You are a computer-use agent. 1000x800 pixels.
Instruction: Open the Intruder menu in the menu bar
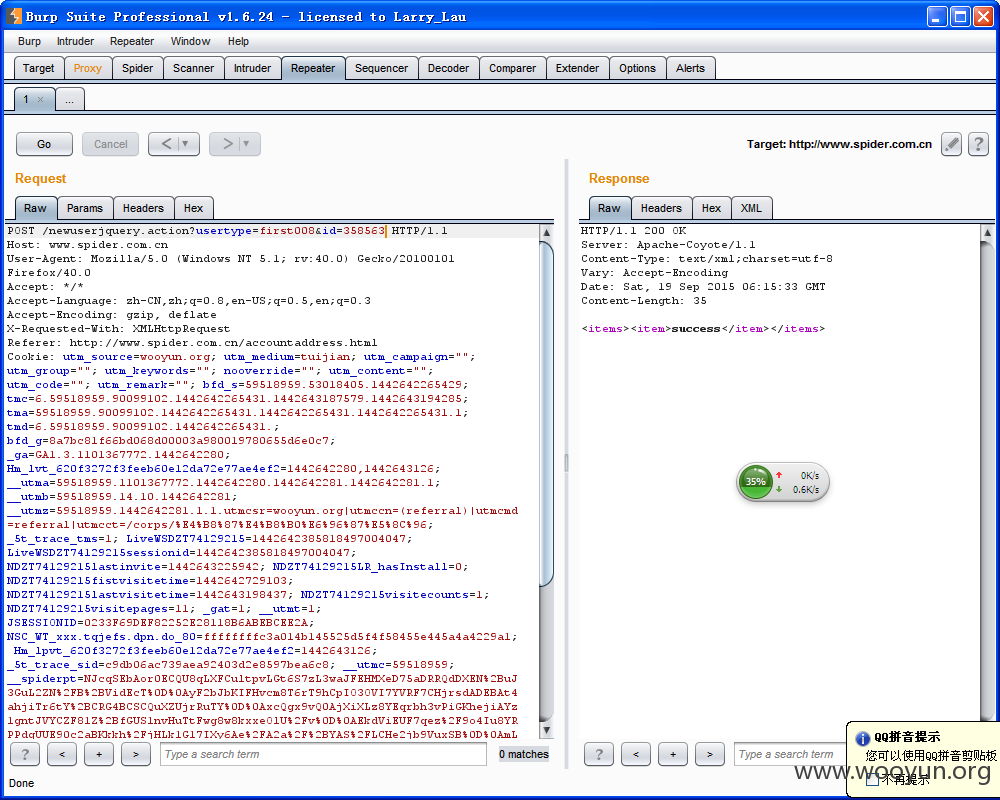pos(75,41)
